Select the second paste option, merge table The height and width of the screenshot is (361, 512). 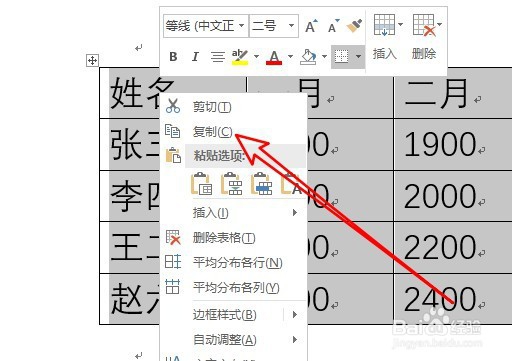231,184
